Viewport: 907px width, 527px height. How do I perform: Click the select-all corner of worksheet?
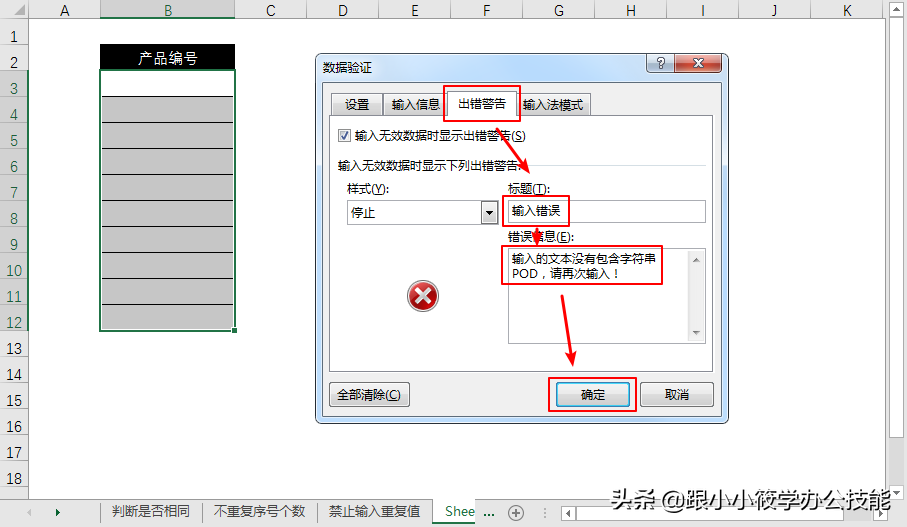point(14,10)
